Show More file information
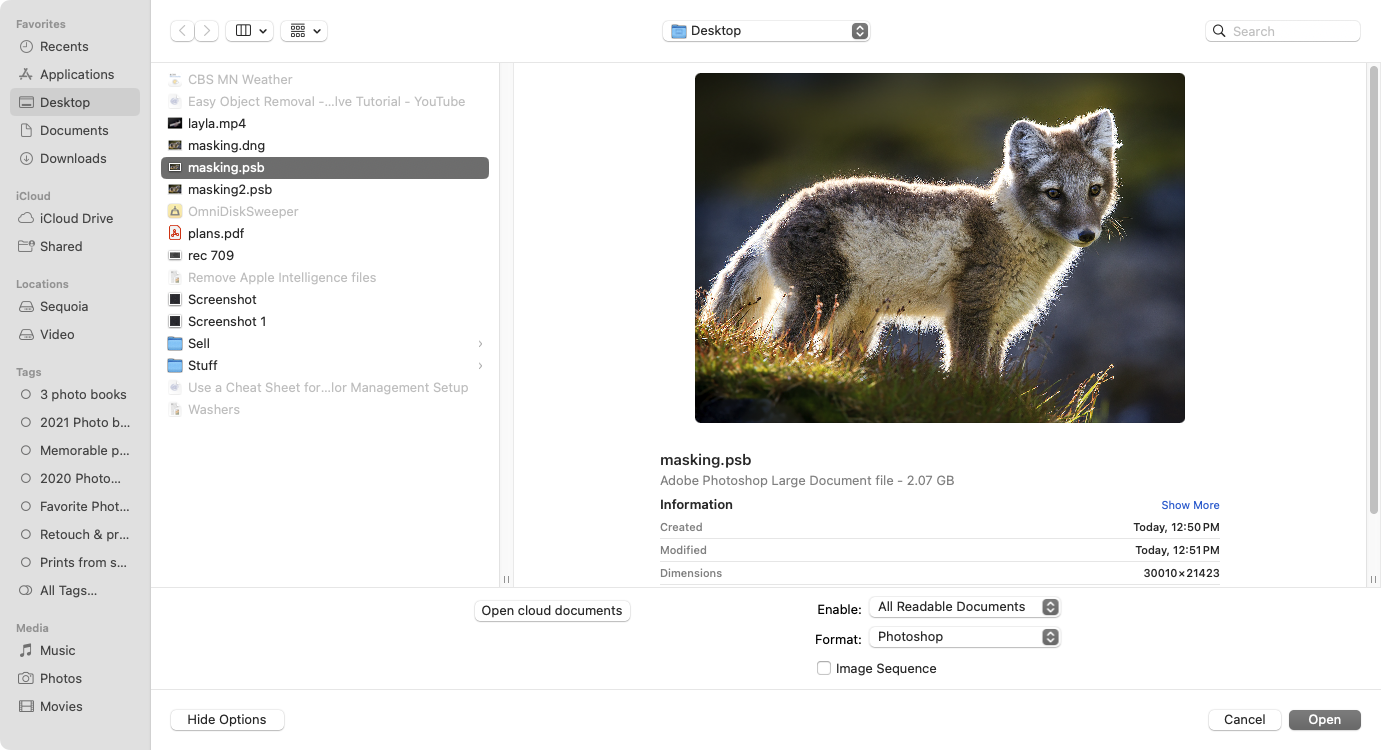Screen dimensions: 1381x750 pyautogui.click(x=1190, y=505)
